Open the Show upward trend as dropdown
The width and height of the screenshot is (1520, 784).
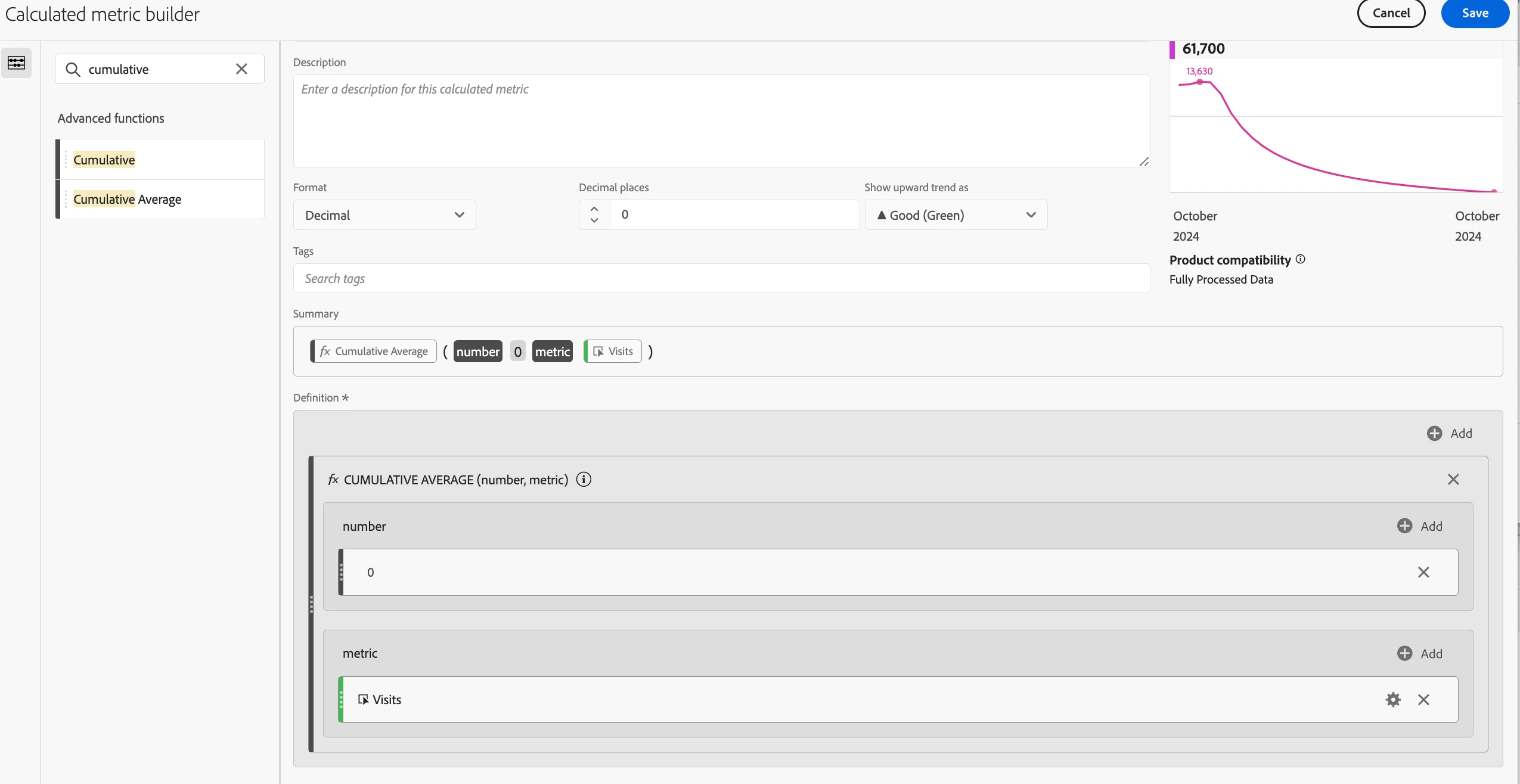click(956, 215)
